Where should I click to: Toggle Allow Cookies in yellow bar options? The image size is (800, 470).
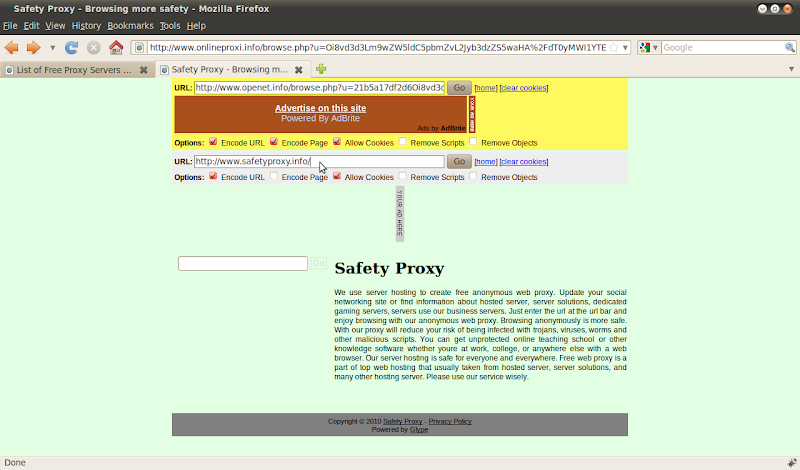tap(337, 141)
